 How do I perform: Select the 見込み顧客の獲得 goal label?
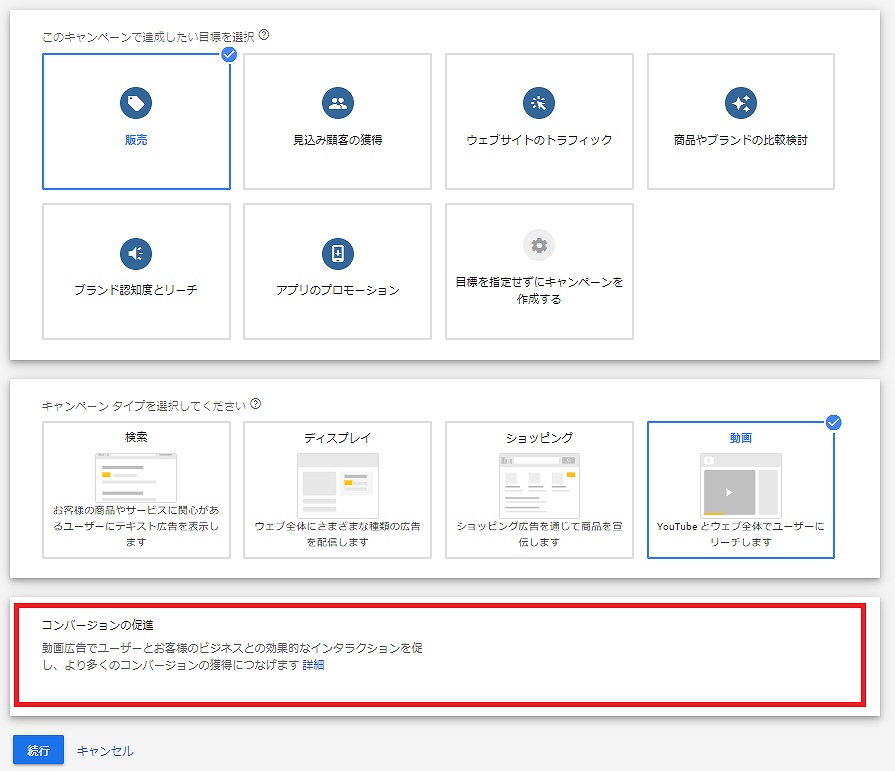pos(338,140)
